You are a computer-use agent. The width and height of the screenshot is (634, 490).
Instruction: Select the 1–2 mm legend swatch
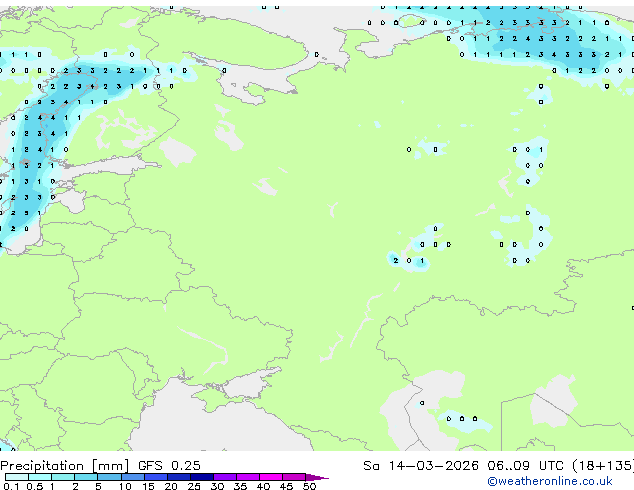(63, 477)
